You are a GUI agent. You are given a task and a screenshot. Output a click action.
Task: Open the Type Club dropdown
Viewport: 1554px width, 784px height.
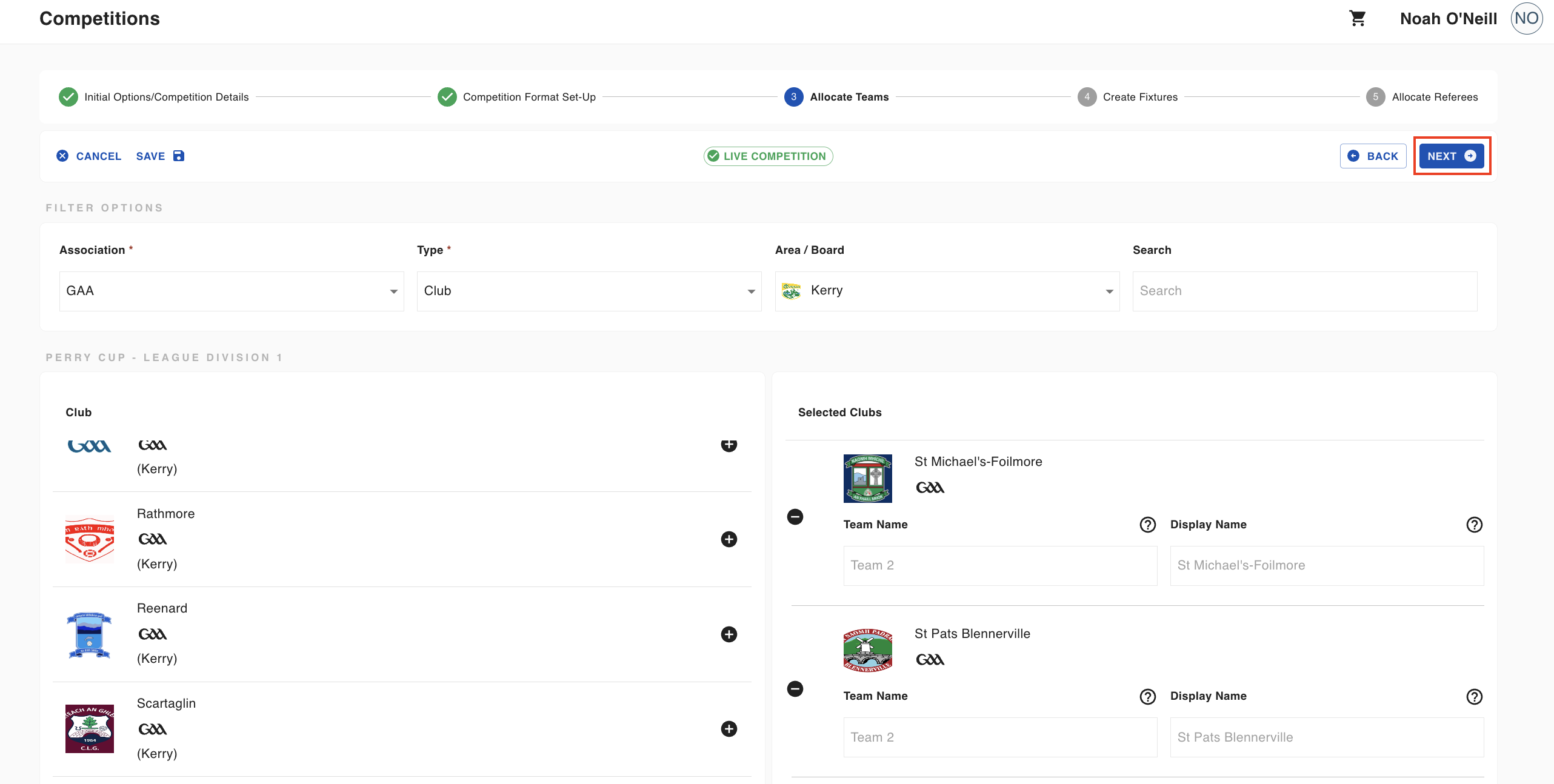(x=589, y=291)
